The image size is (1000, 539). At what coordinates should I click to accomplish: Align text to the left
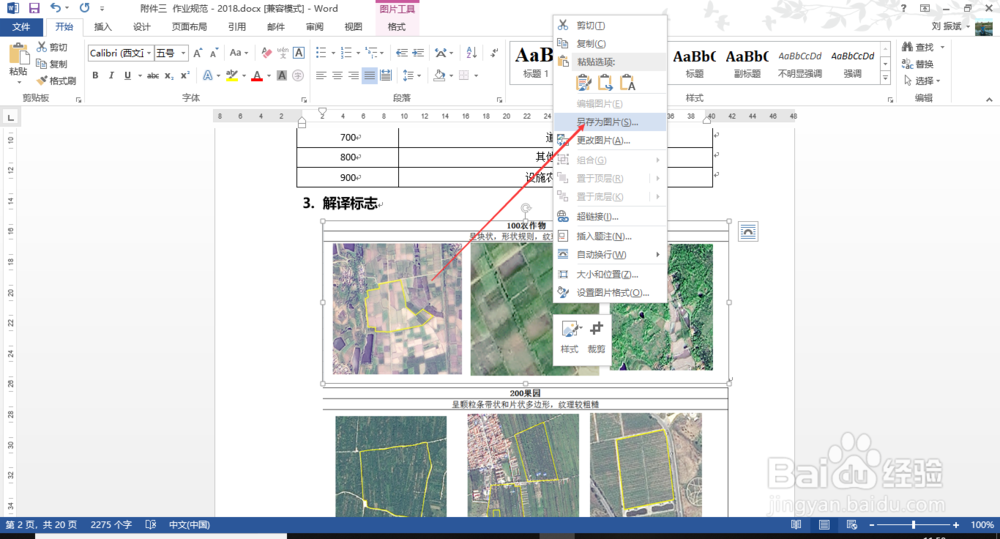coord(321,76)
